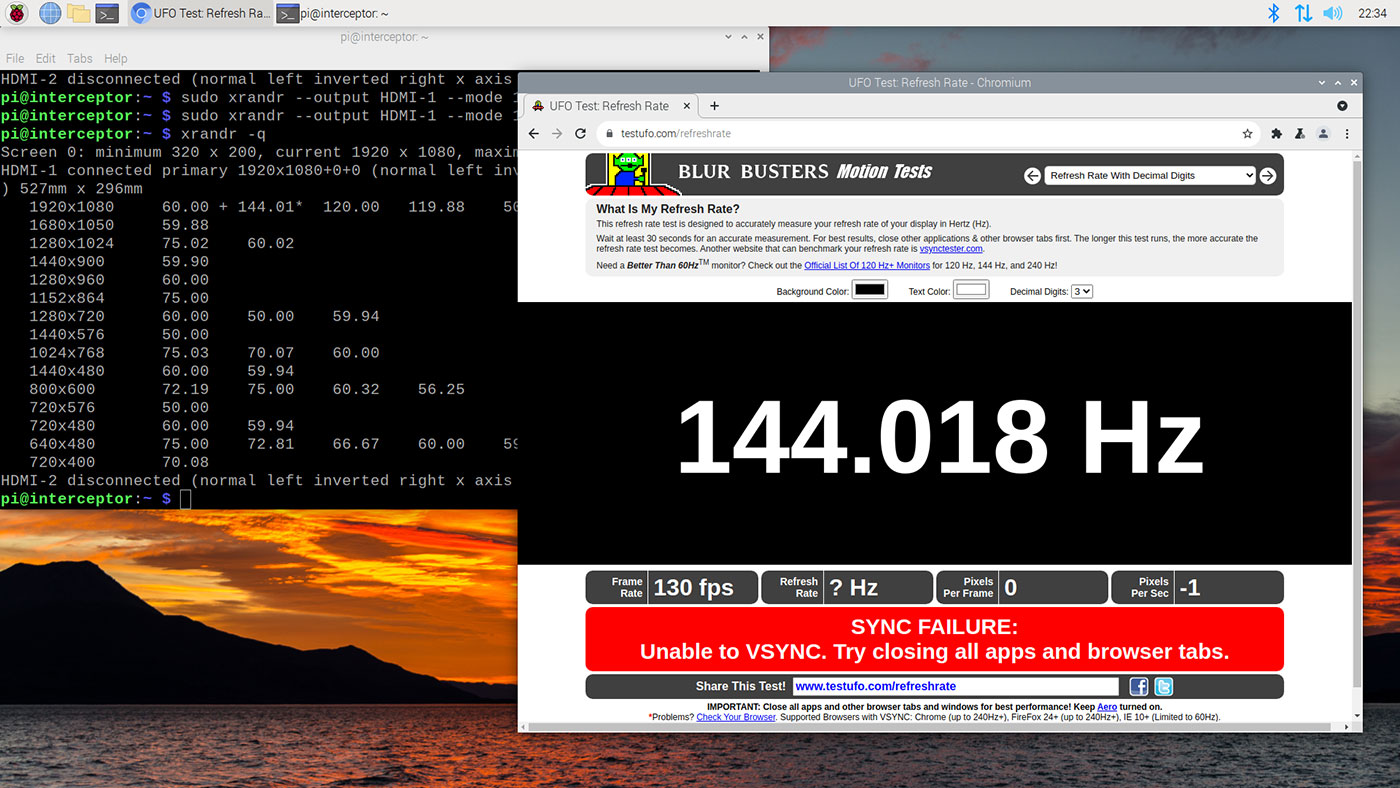Open a new Chromium tab

[x=714, y=106]
